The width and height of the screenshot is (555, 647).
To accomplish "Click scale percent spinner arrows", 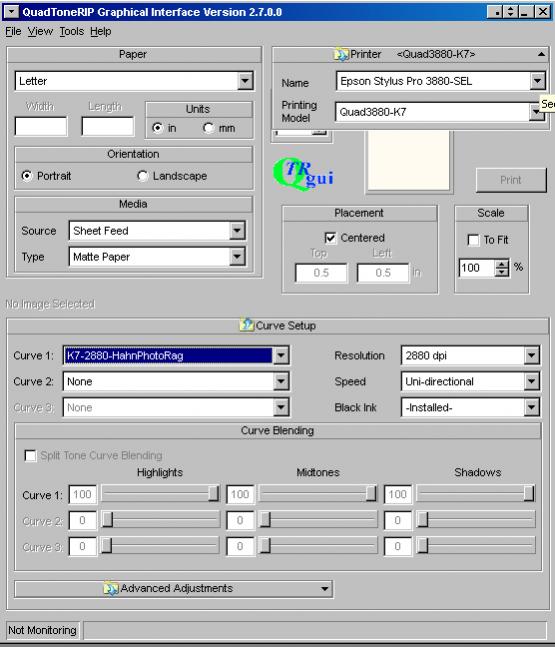I will (501, 268).
